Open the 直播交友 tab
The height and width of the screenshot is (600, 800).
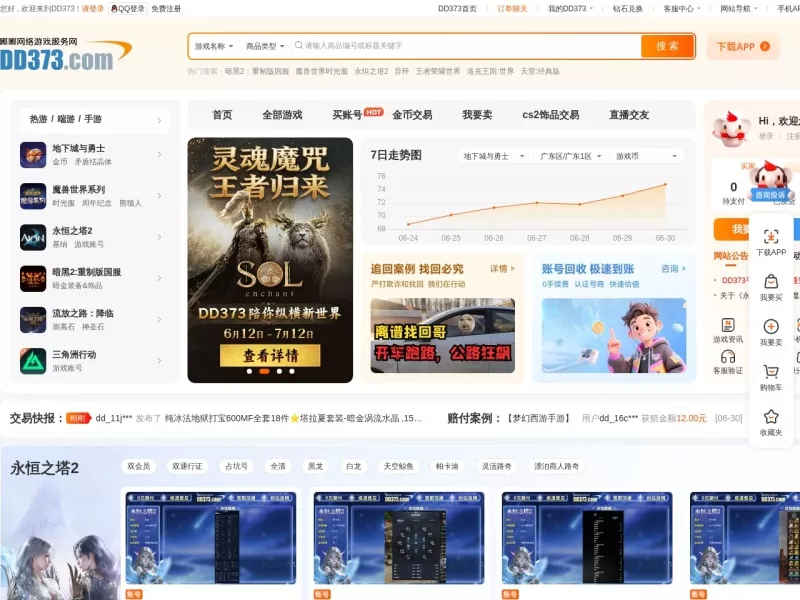[629, 115]
